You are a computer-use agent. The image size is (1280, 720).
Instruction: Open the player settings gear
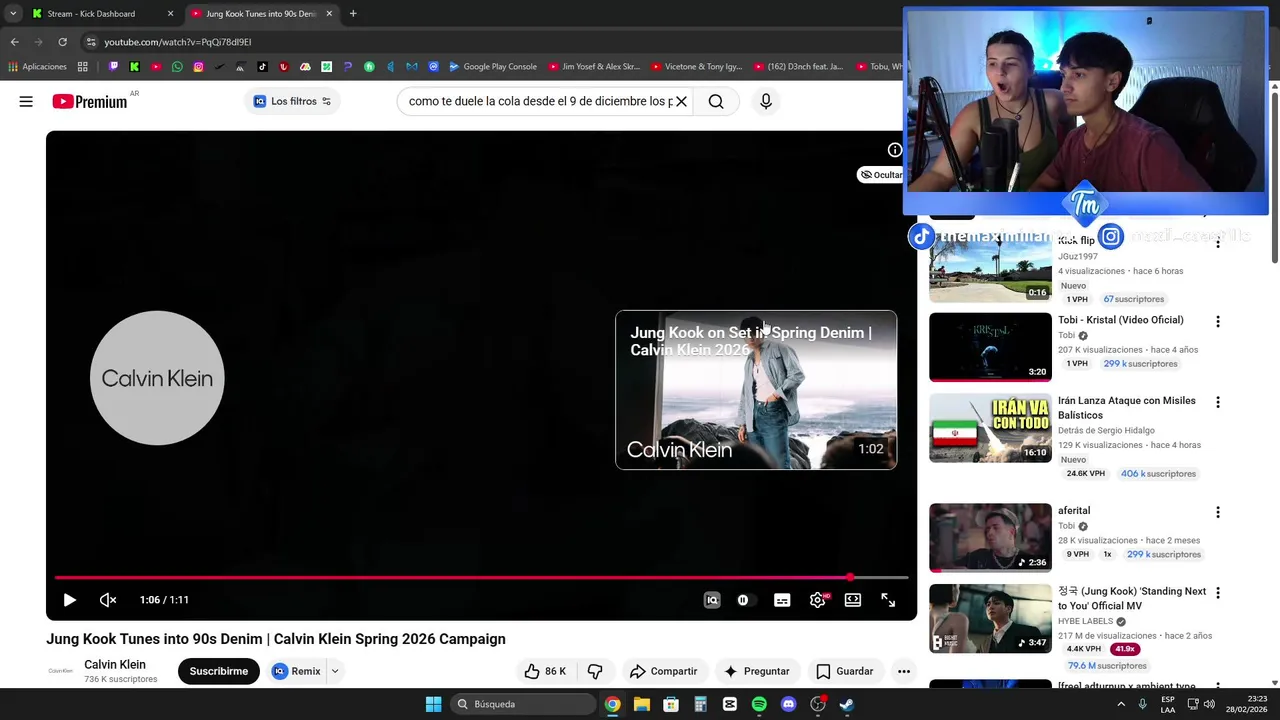818,600
